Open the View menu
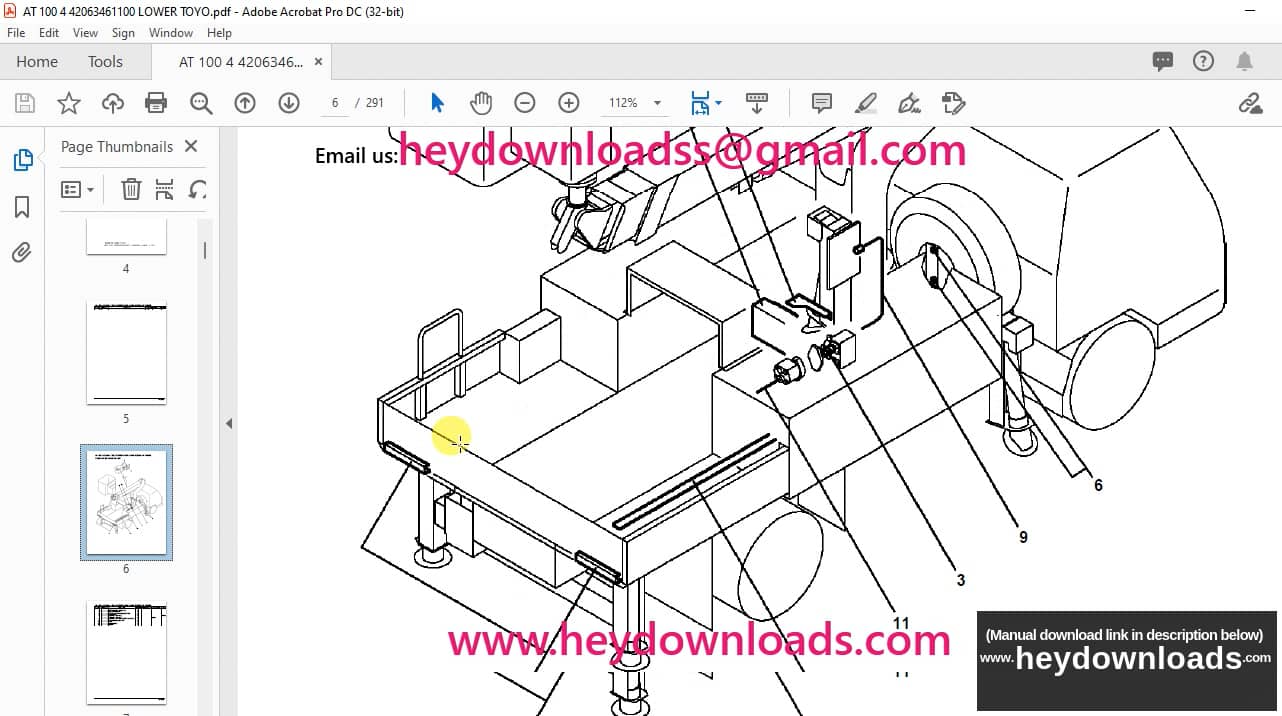The image size is (1282, 716). 86,33
